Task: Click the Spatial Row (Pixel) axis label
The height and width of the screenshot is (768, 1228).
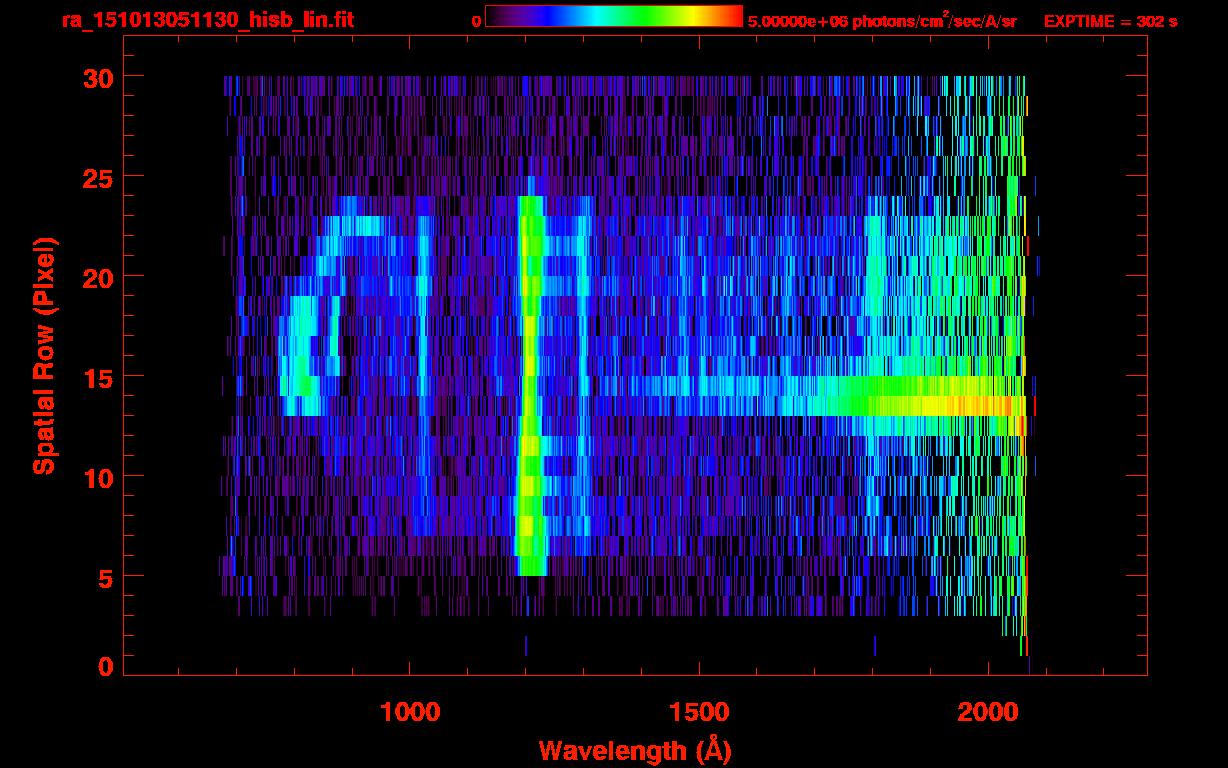Action: click(x=45, y=355)
